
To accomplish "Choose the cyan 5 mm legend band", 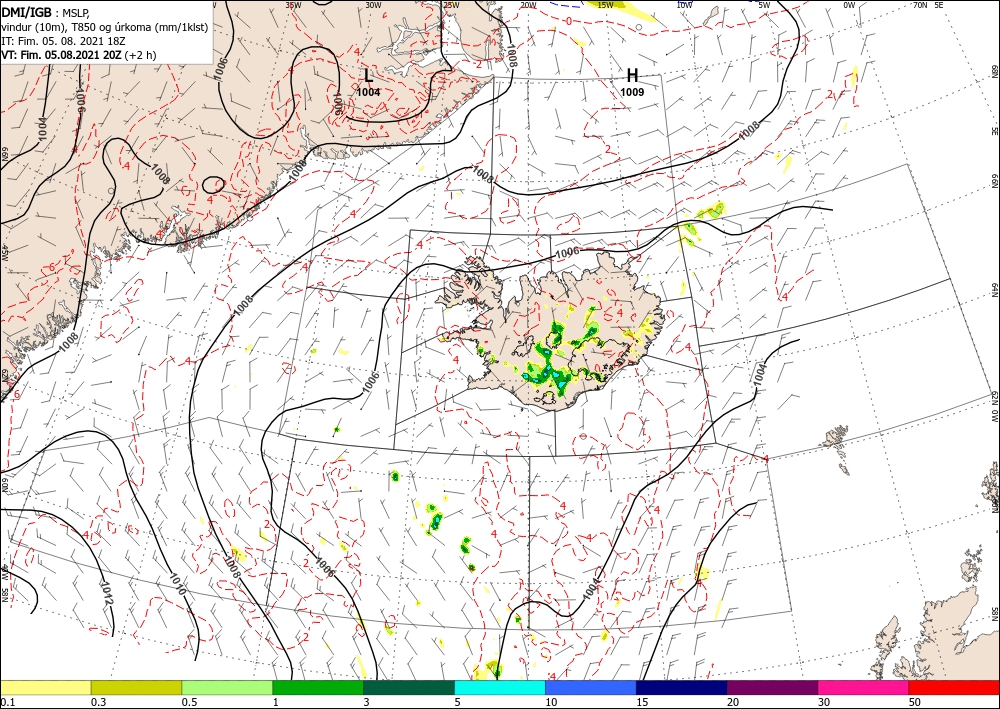I will pyautogui.click(x=500, y=687).
